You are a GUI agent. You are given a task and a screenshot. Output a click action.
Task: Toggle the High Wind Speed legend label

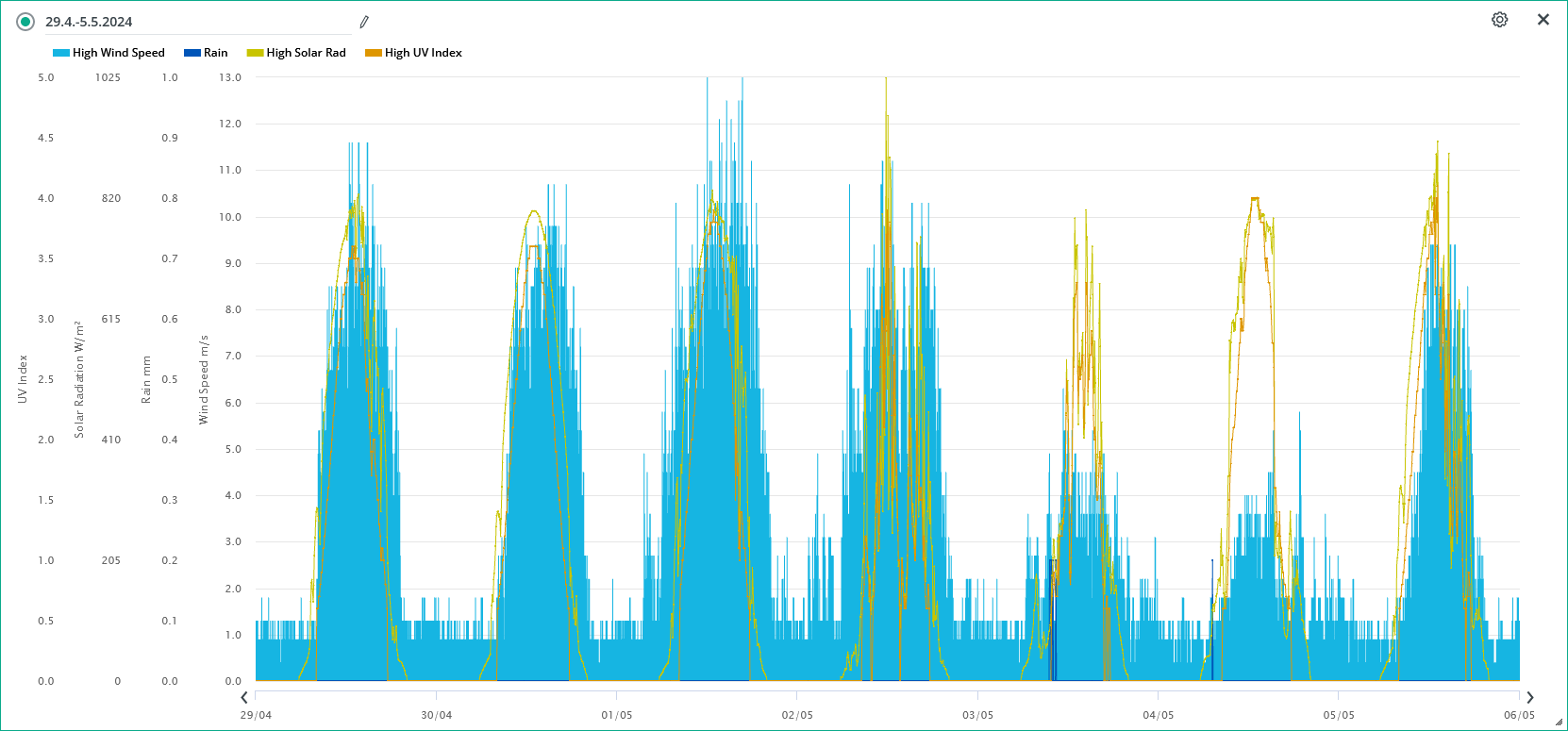pyautogui.click(x=118, y=53)
